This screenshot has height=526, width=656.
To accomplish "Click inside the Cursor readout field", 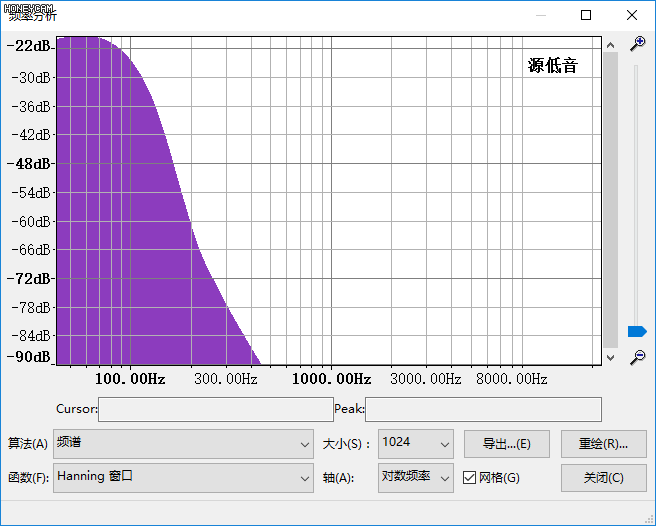I will (216, 409).
